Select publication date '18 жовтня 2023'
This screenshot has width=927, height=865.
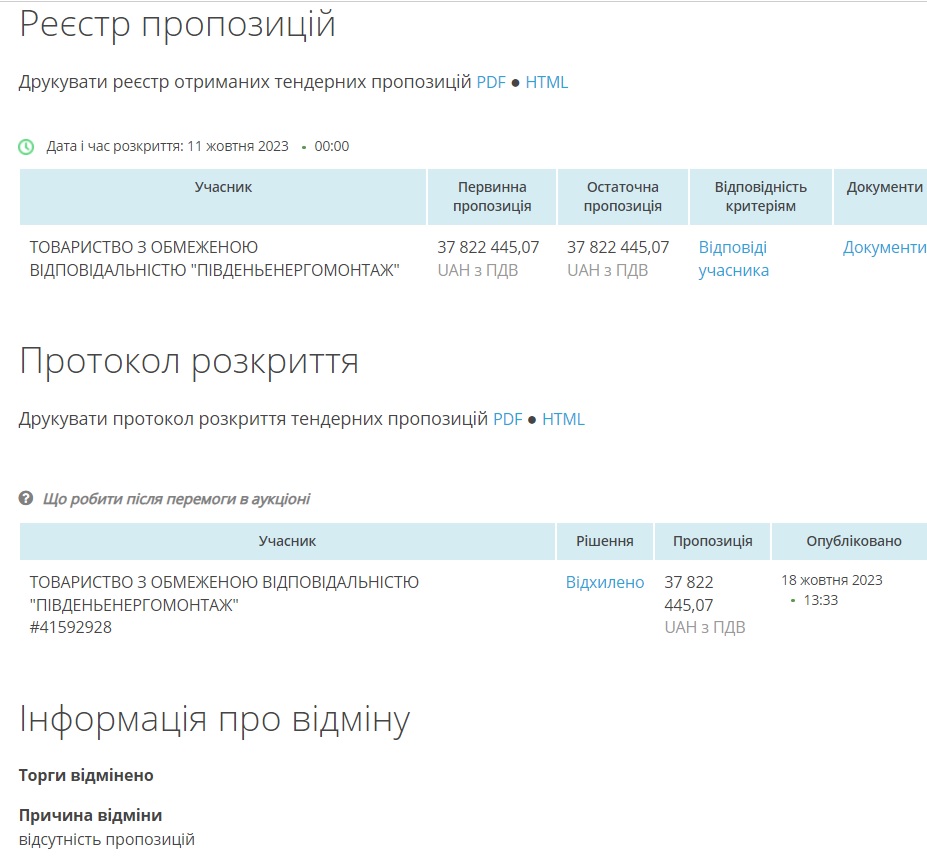[x=832, y=580]
